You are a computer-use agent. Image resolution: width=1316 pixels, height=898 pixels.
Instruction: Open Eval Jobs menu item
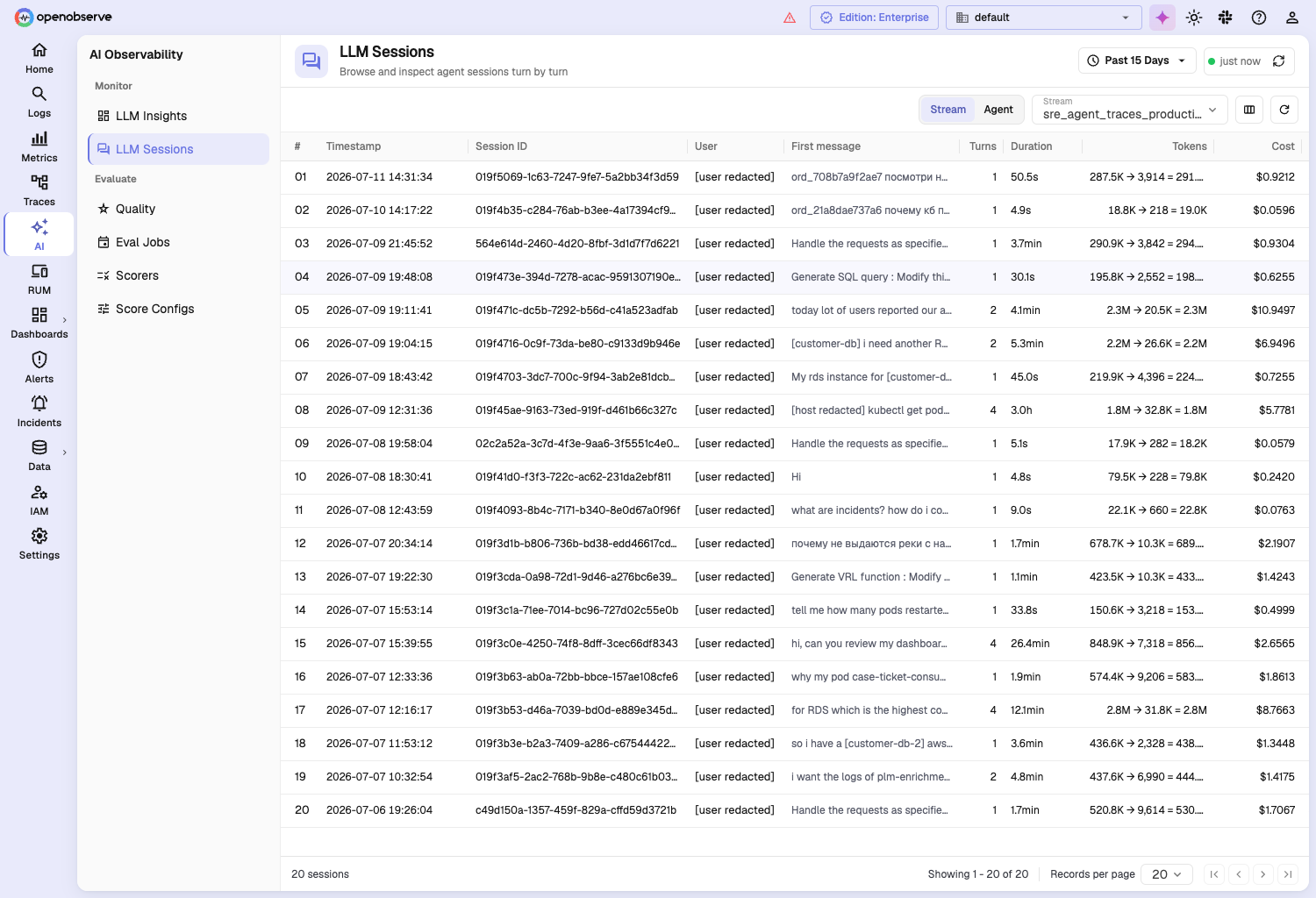pos(179,242)
